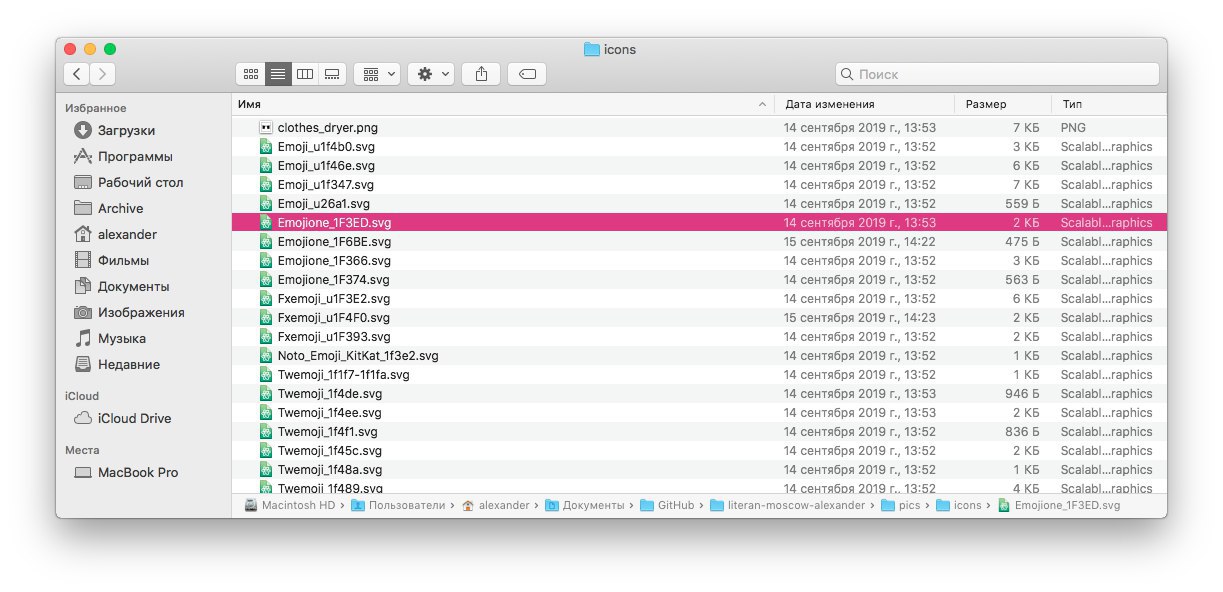Go back using the back arrow

click(77, 74)
